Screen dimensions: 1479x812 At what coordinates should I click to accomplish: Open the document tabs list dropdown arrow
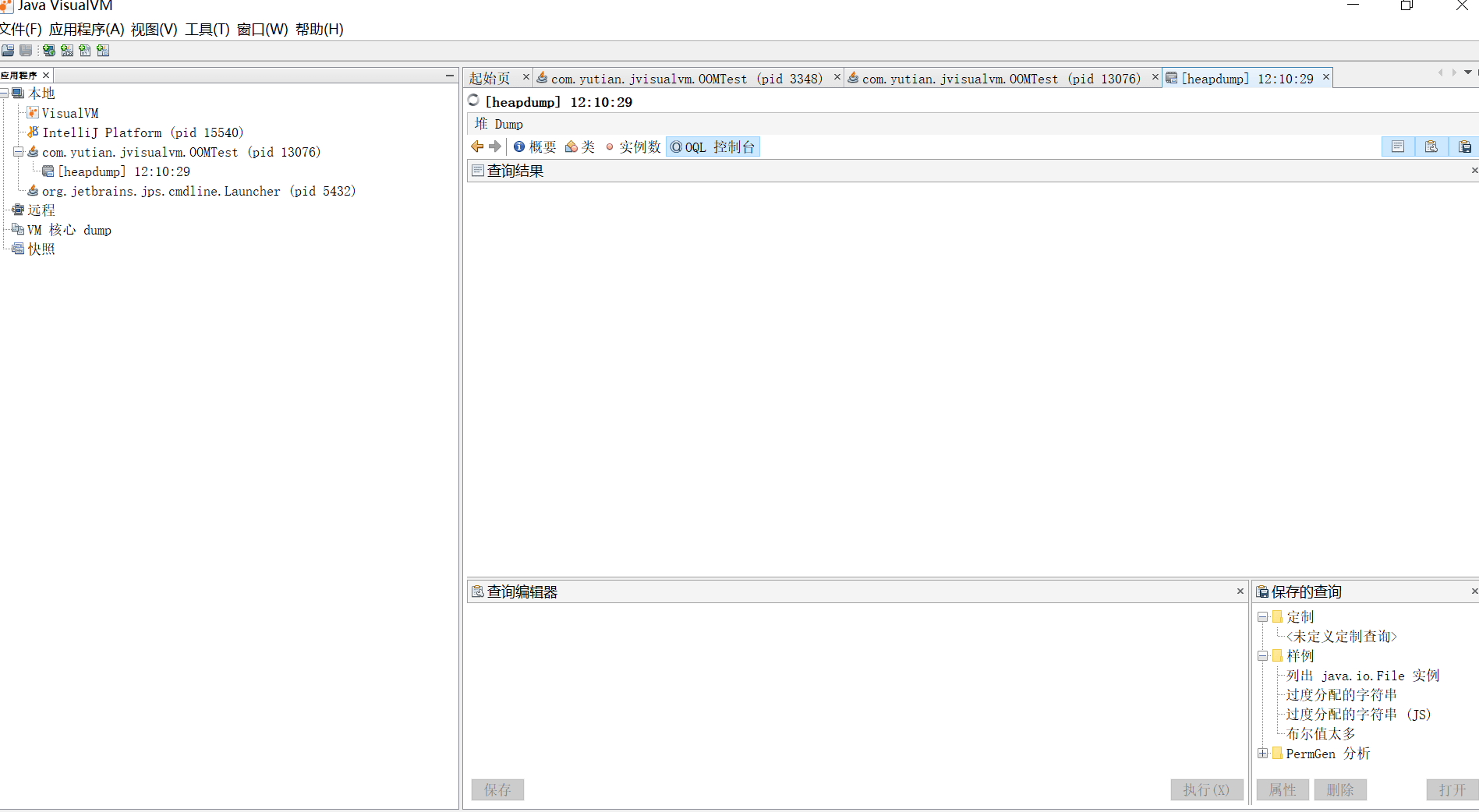point(1468,72)
